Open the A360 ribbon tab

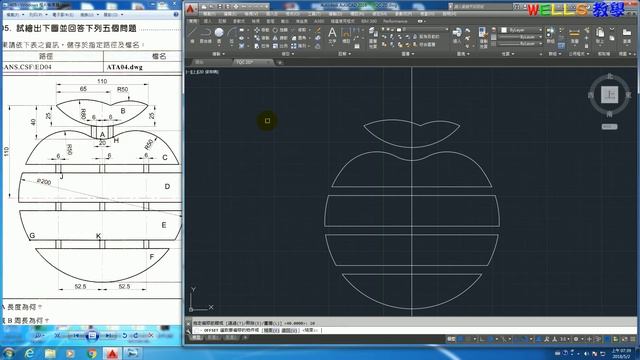coord(319,21)
